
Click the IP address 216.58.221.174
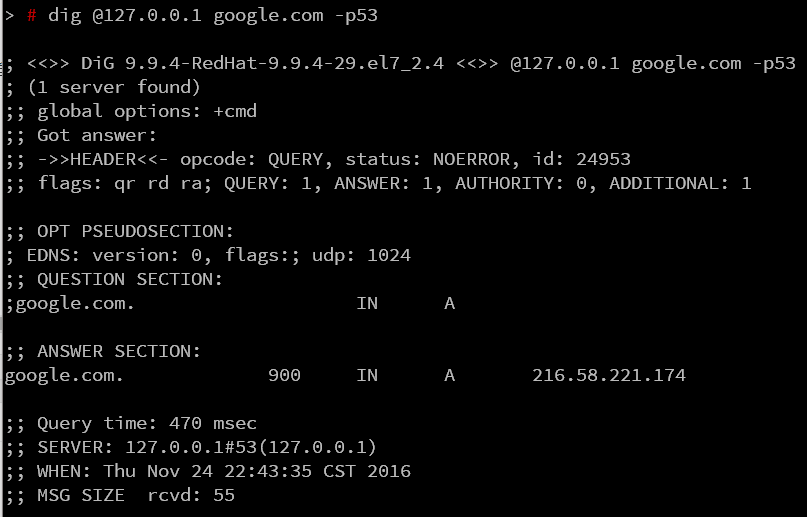pos(608,375)
